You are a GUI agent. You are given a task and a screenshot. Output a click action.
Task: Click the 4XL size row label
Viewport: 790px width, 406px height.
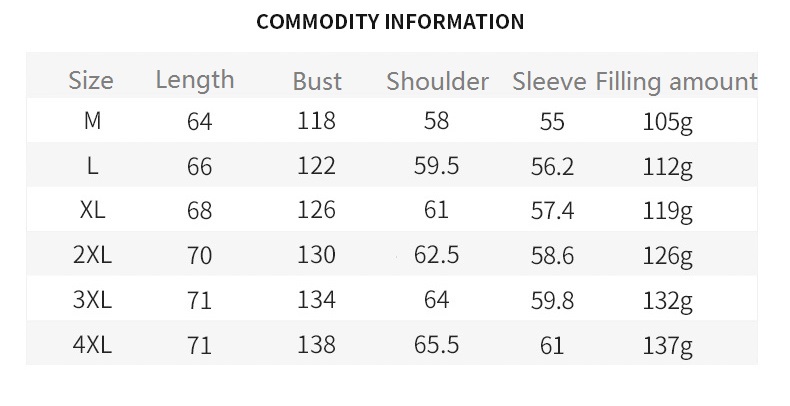click(92, 345)
